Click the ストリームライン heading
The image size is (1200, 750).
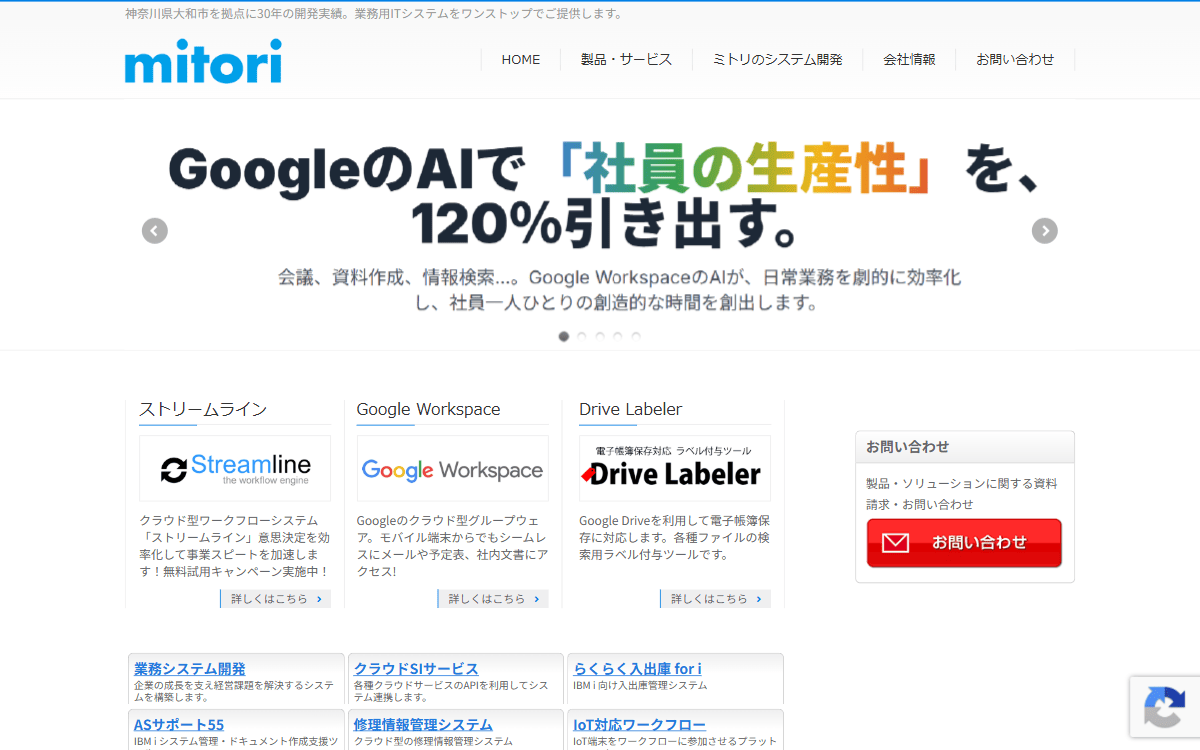[203, 409]
